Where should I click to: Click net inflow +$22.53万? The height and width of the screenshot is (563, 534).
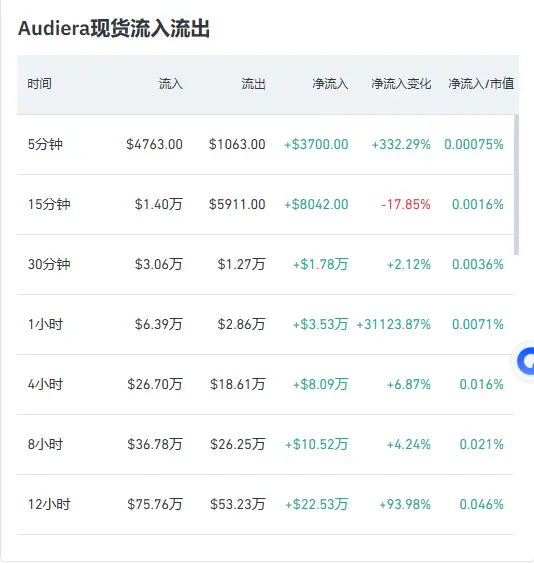[x=317, y=504]
